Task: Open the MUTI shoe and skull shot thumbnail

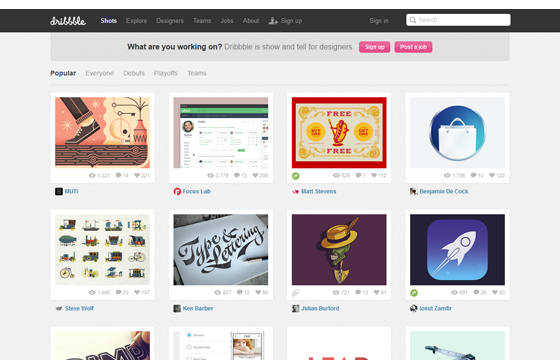Action: (x=102, y=132)
